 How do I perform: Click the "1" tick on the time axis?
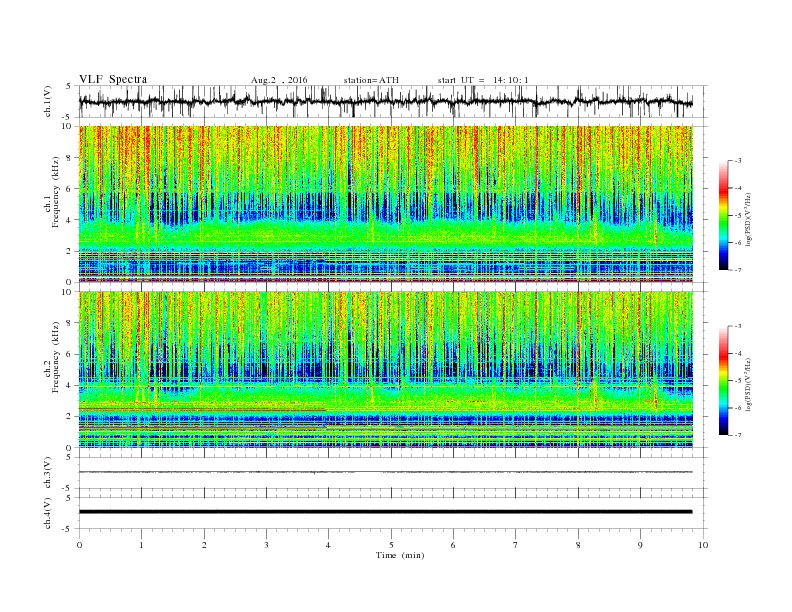[141, 545]
